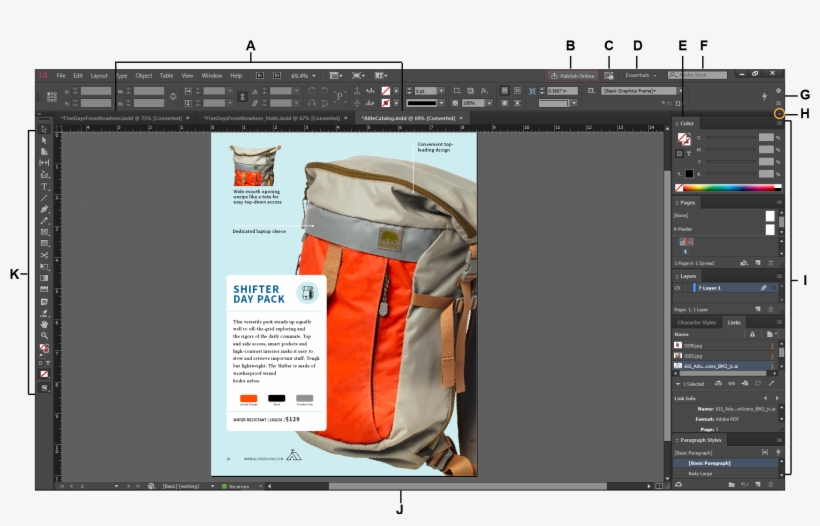
Task: Click the Edit Original pencil icon in Links
Action: pos(771,384)
